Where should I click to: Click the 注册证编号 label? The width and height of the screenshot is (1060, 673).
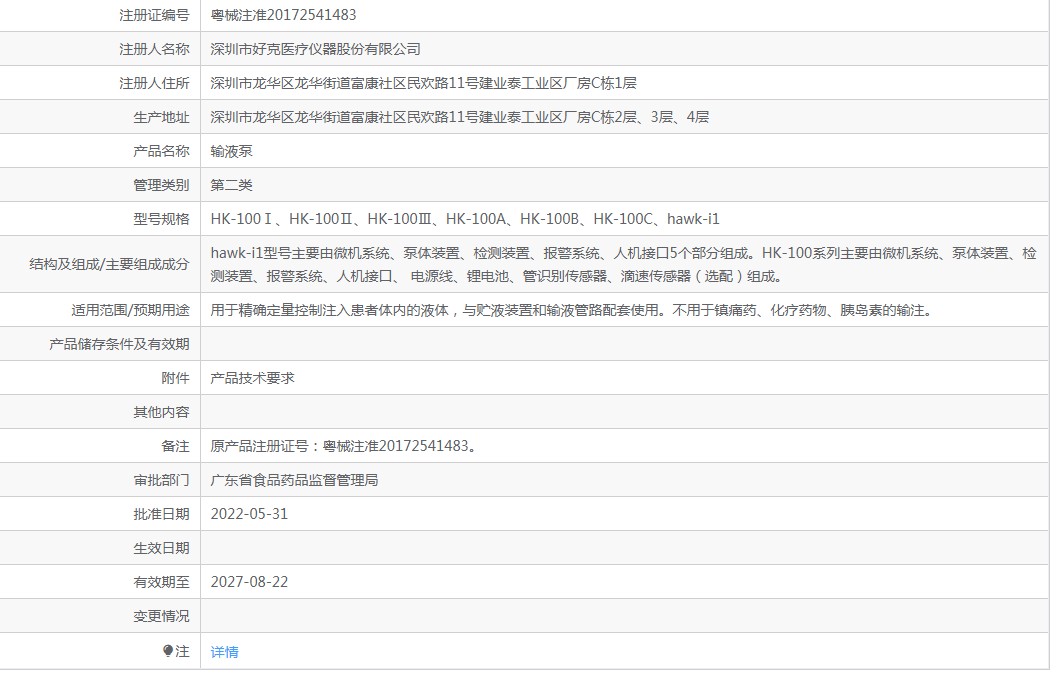154,15
